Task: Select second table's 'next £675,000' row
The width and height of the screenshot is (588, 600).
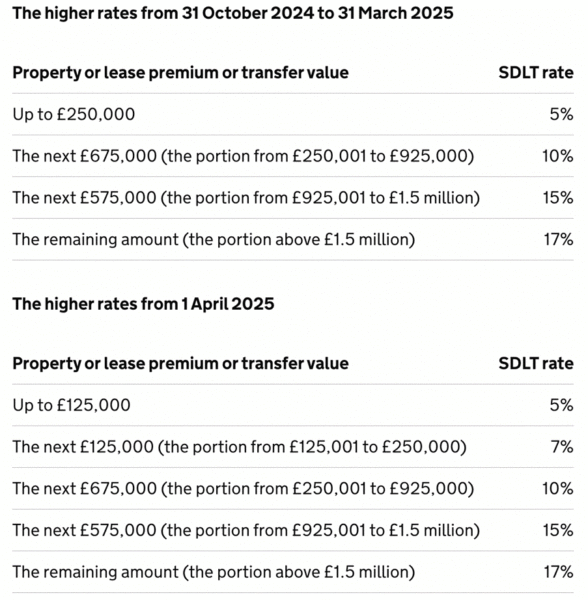Action: click(293, 489)
